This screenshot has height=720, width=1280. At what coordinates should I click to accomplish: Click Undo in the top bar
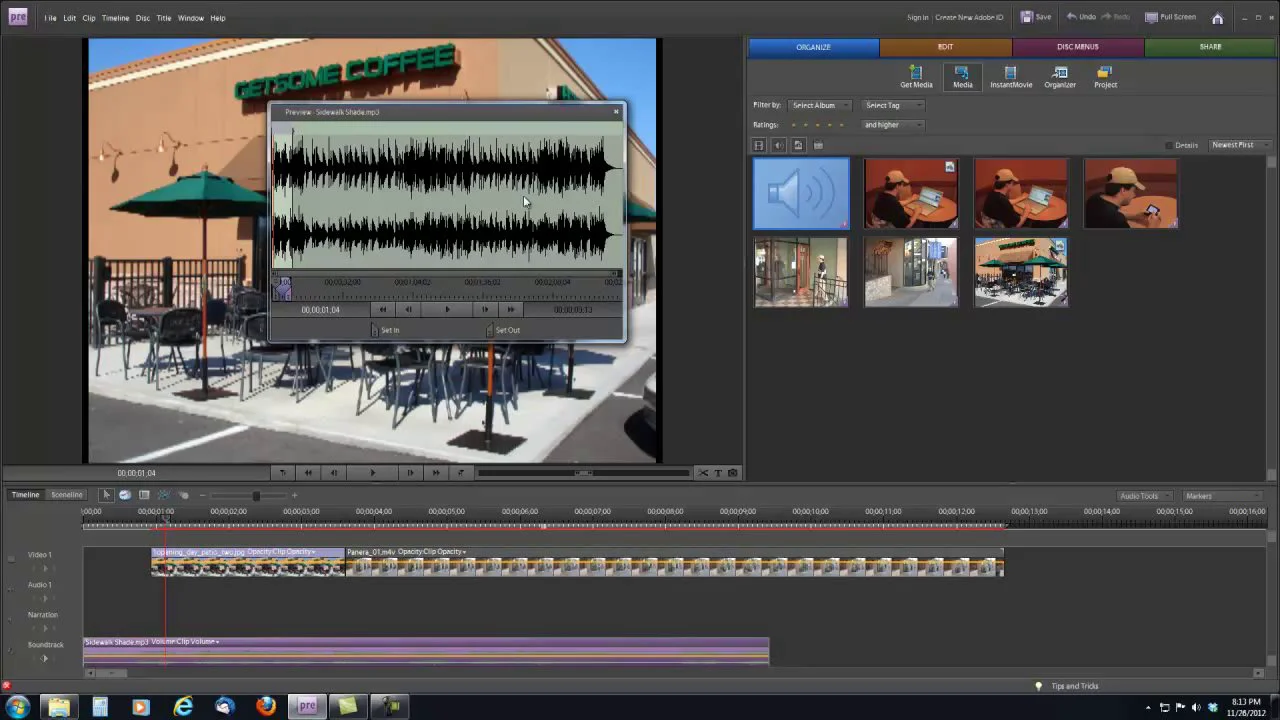[1082, 17]
